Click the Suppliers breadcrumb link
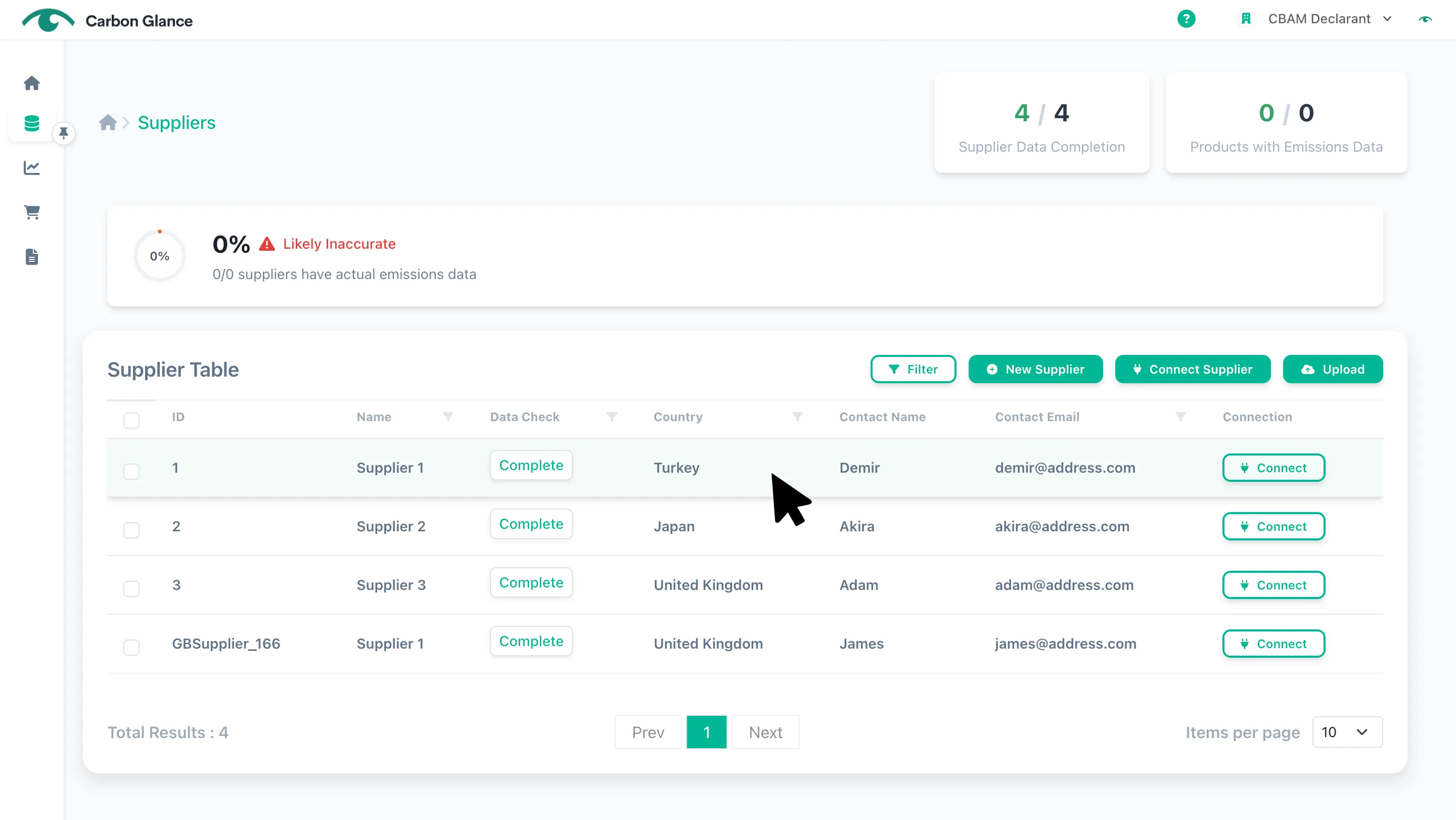This screenshot has height=820, width=1456. point(176,123)
